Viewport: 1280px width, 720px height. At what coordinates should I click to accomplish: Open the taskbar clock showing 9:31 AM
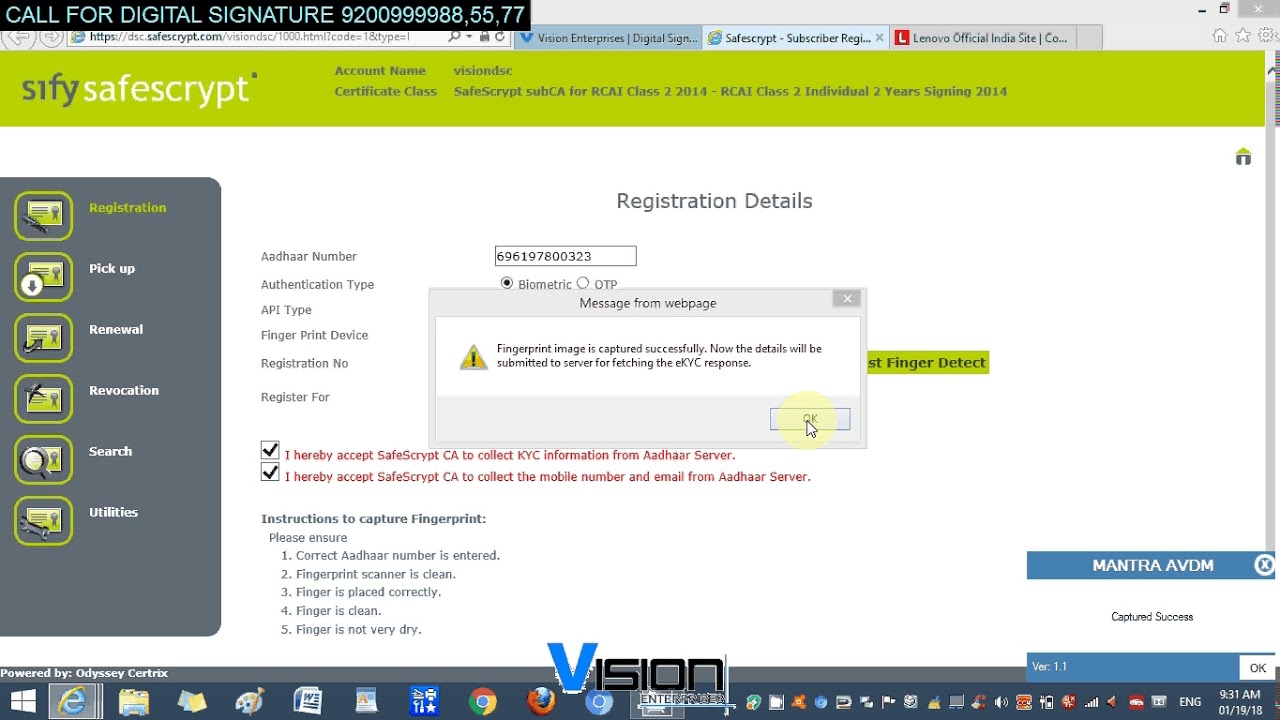click(x=1240, y=701)
